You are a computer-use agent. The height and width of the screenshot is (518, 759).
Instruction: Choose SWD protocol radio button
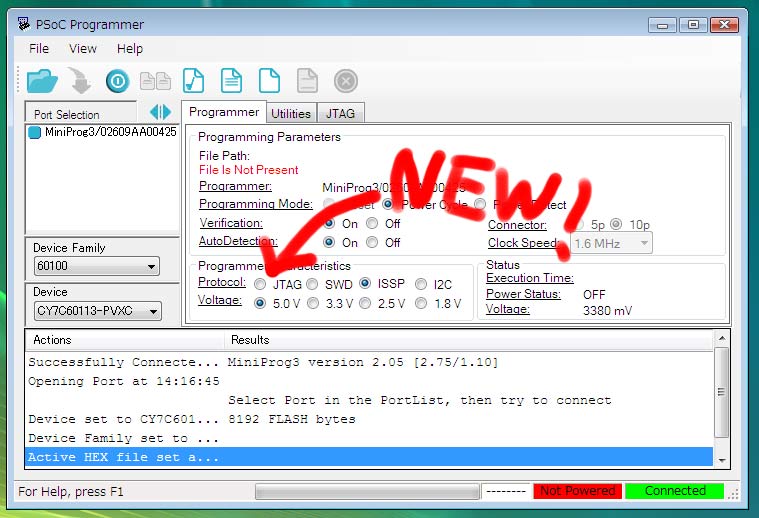click(312, 284)
